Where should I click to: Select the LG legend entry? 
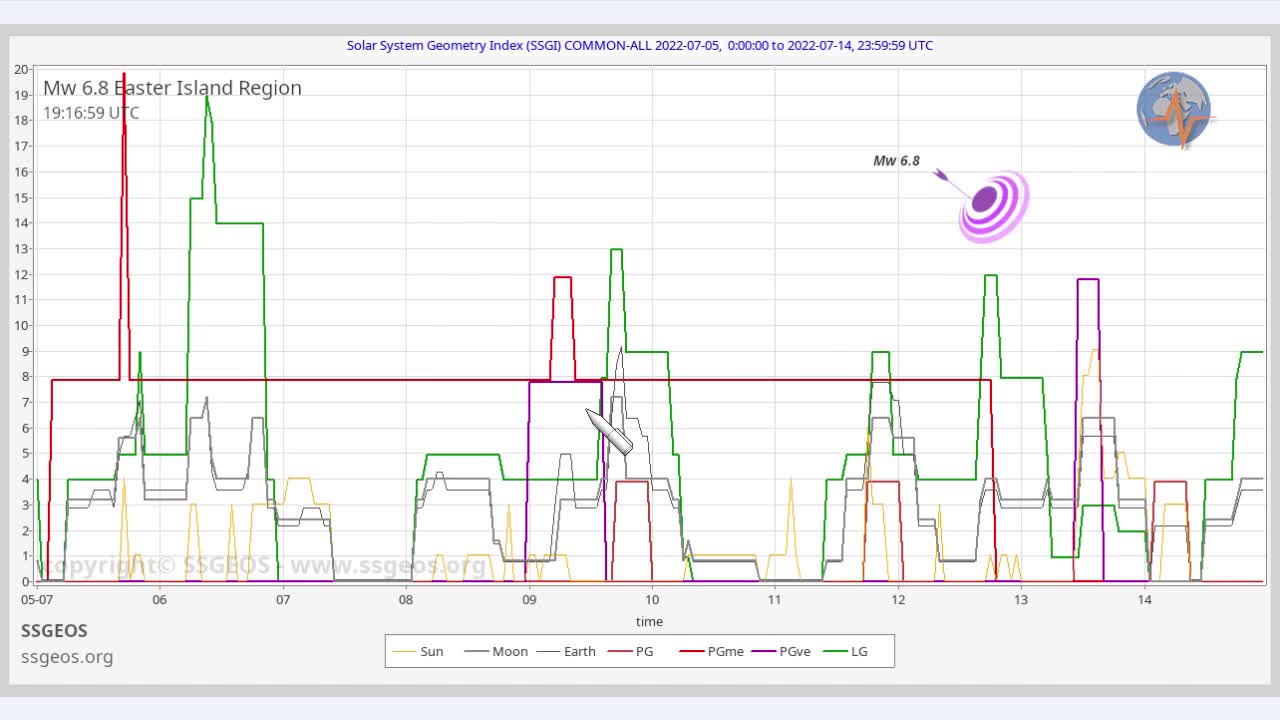coord(845,651)
